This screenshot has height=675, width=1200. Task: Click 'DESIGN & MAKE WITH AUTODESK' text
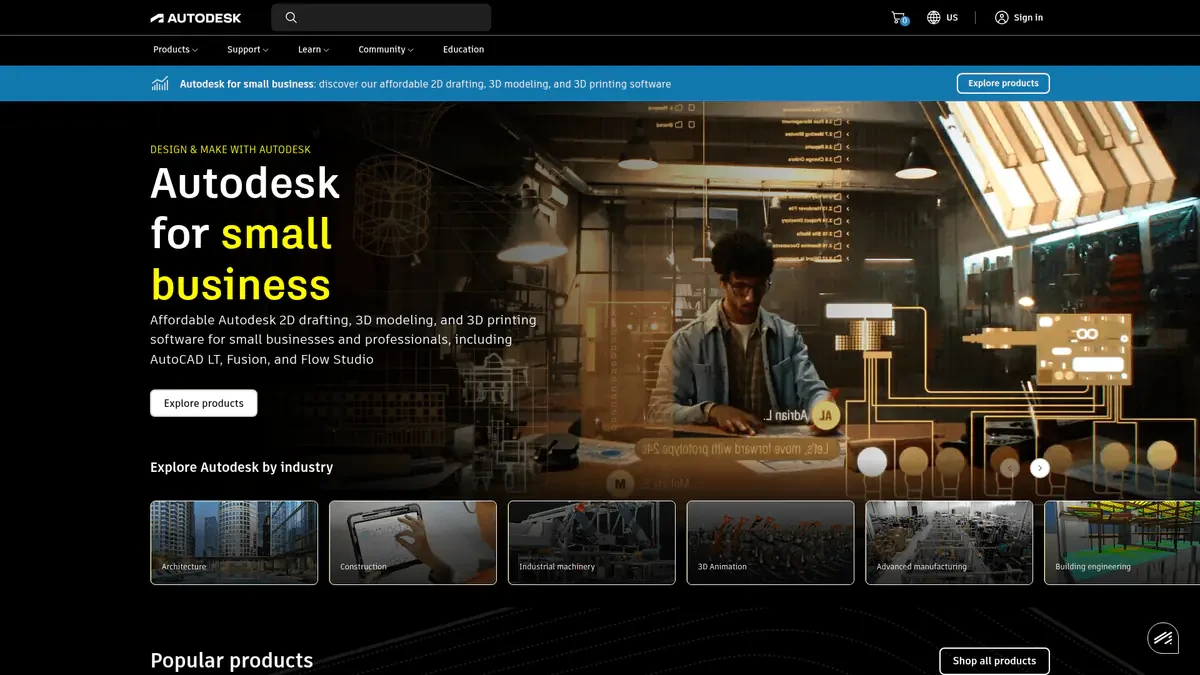coord(230,149)
